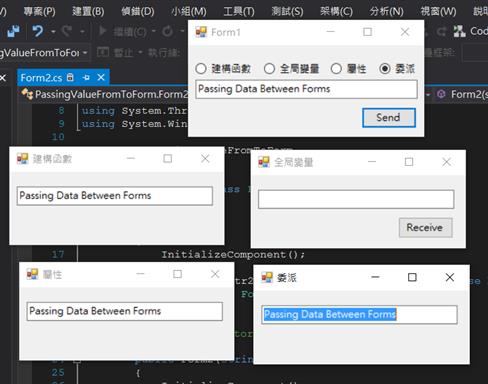Select the 屬性 radio button in Form1
Viewport: 488px width, 384px height.
tap(336, 69)
